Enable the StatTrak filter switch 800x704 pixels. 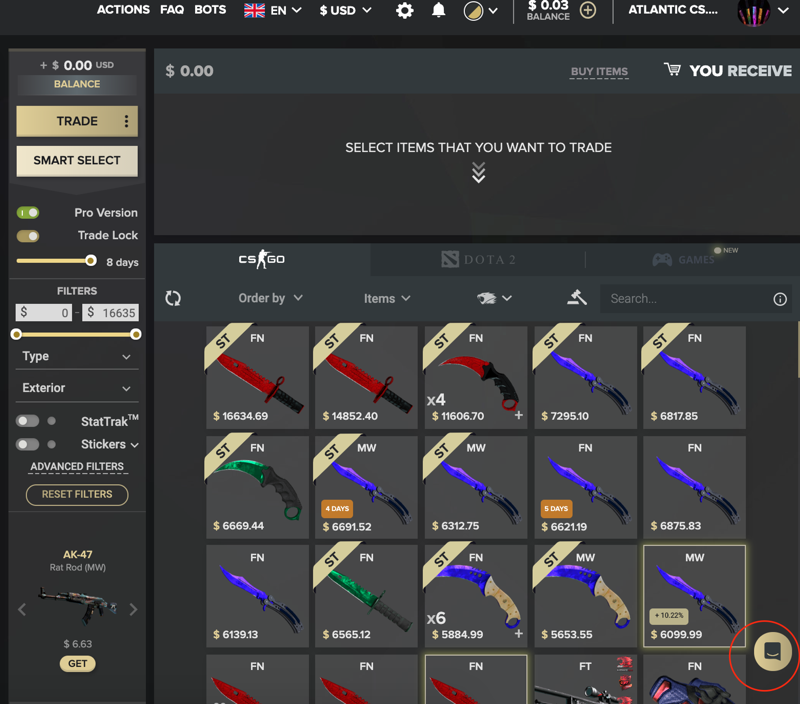click(x=28, y=421)
